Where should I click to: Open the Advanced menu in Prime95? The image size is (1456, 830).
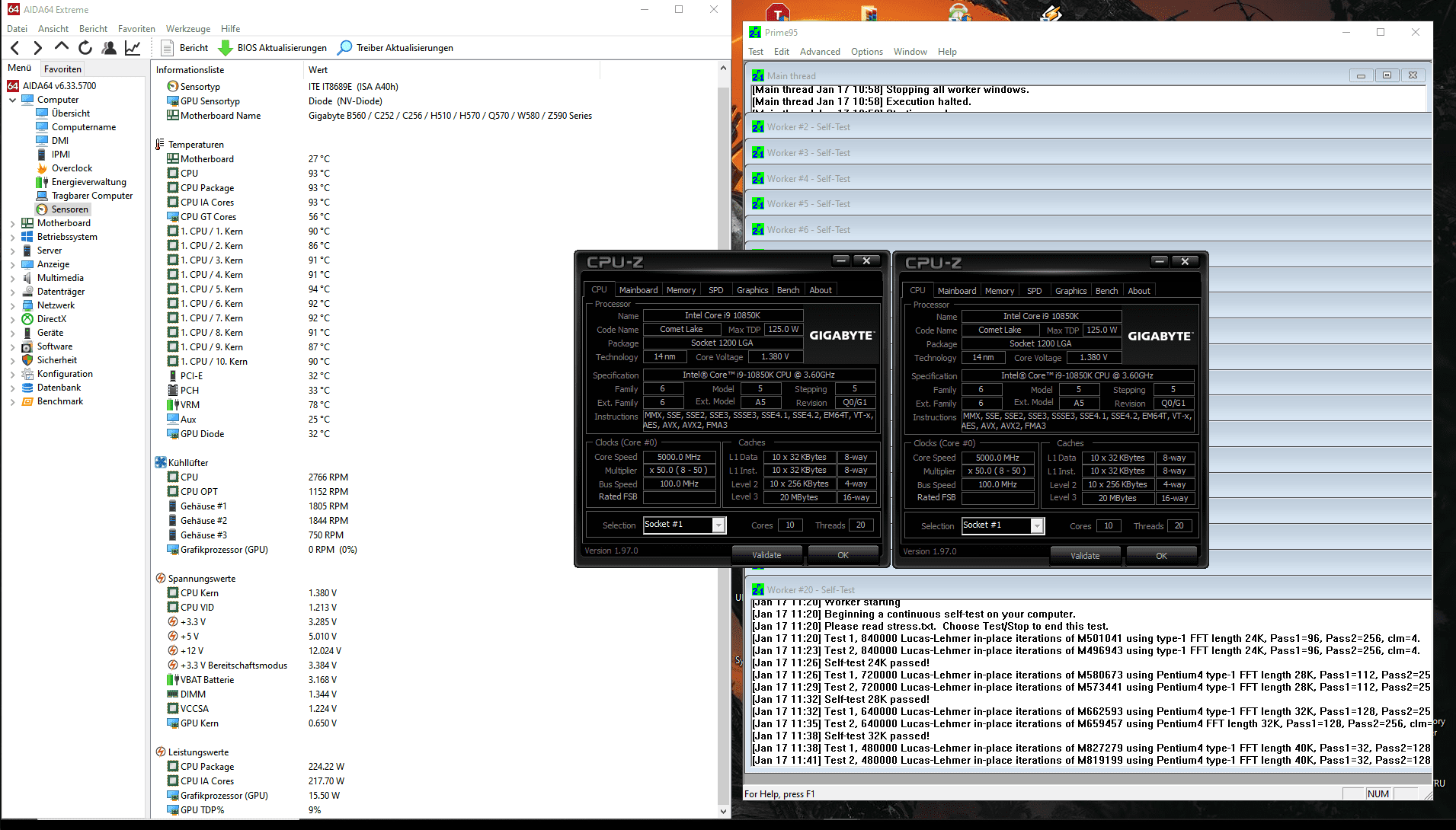pyautogui.click(x=820, y=52)
